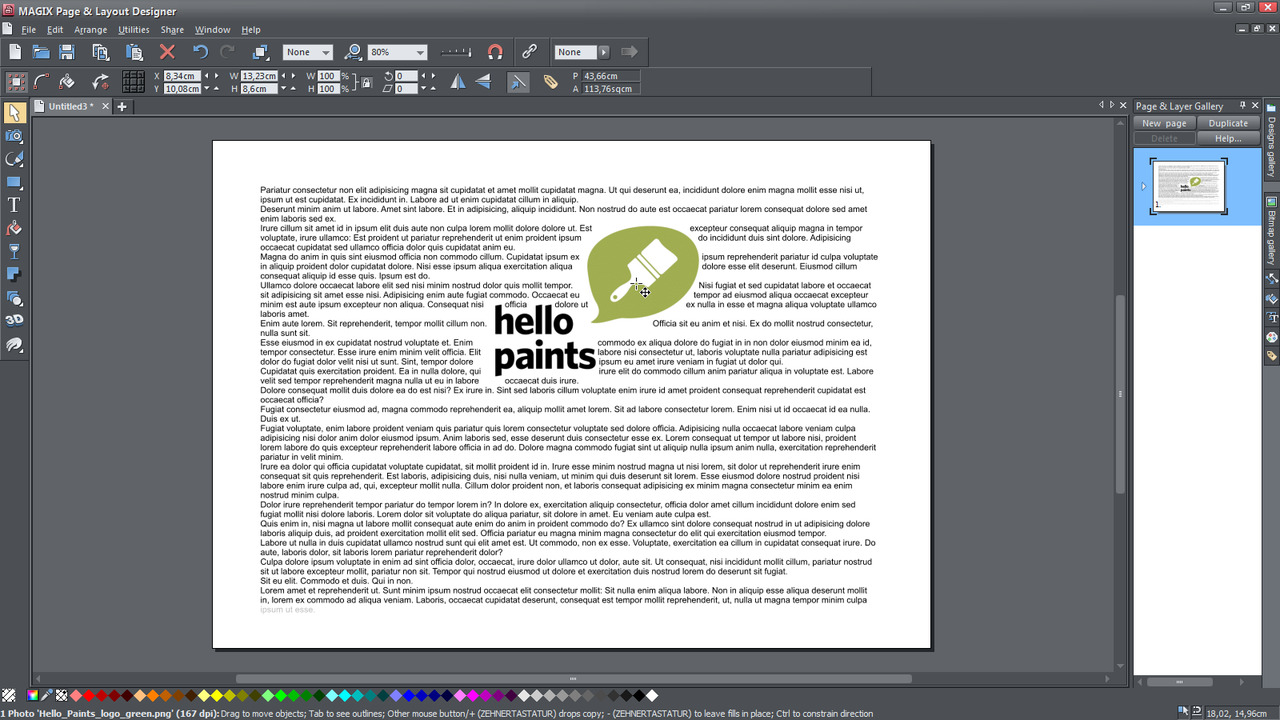Viewport: 1280px width, 720px height.
Task: Flip the object horizontally
Action: [x=458, y=82]
